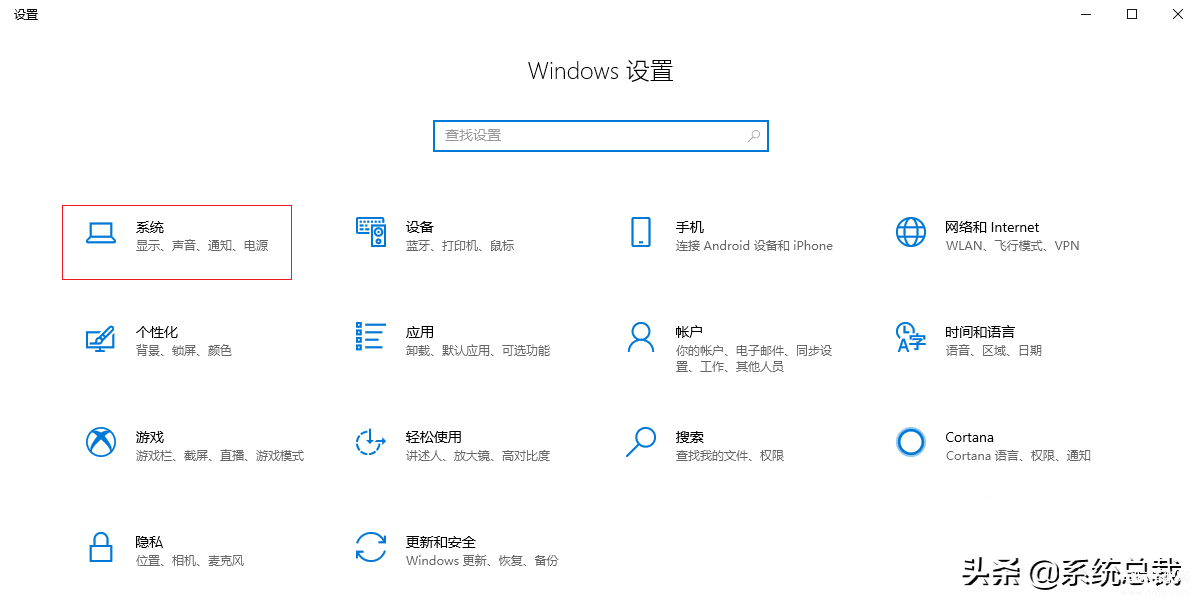This screenshot has height=606, width=1200.
Task: Click the 时间和语言 category title
Action: click(x=980, y=332)
